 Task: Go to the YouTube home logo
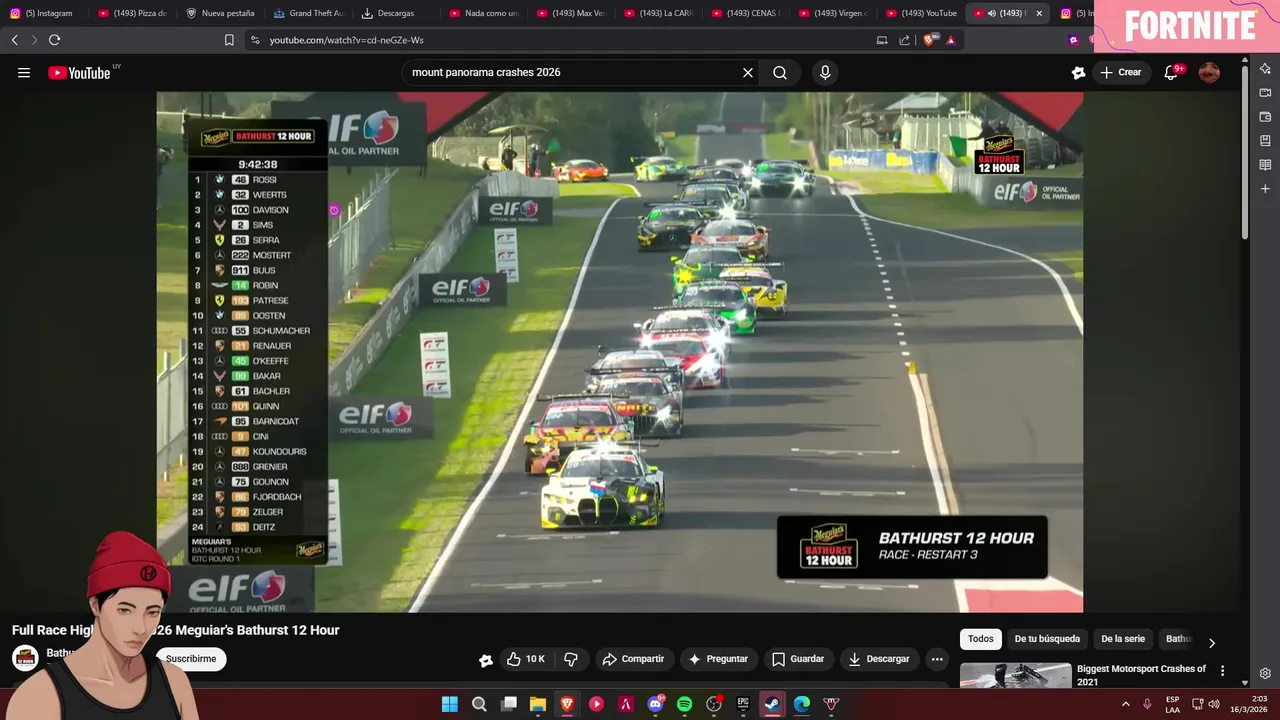click(79, 72)
